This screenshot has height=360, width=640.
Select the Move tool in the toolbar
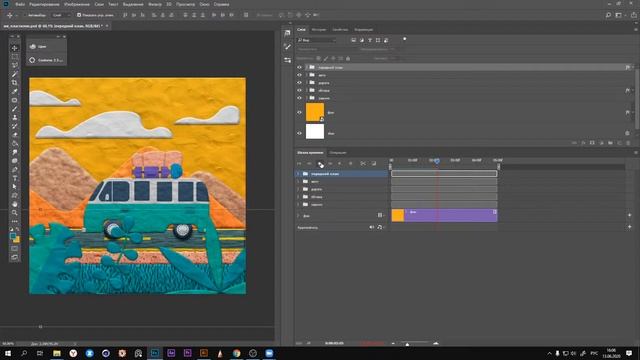15,48
